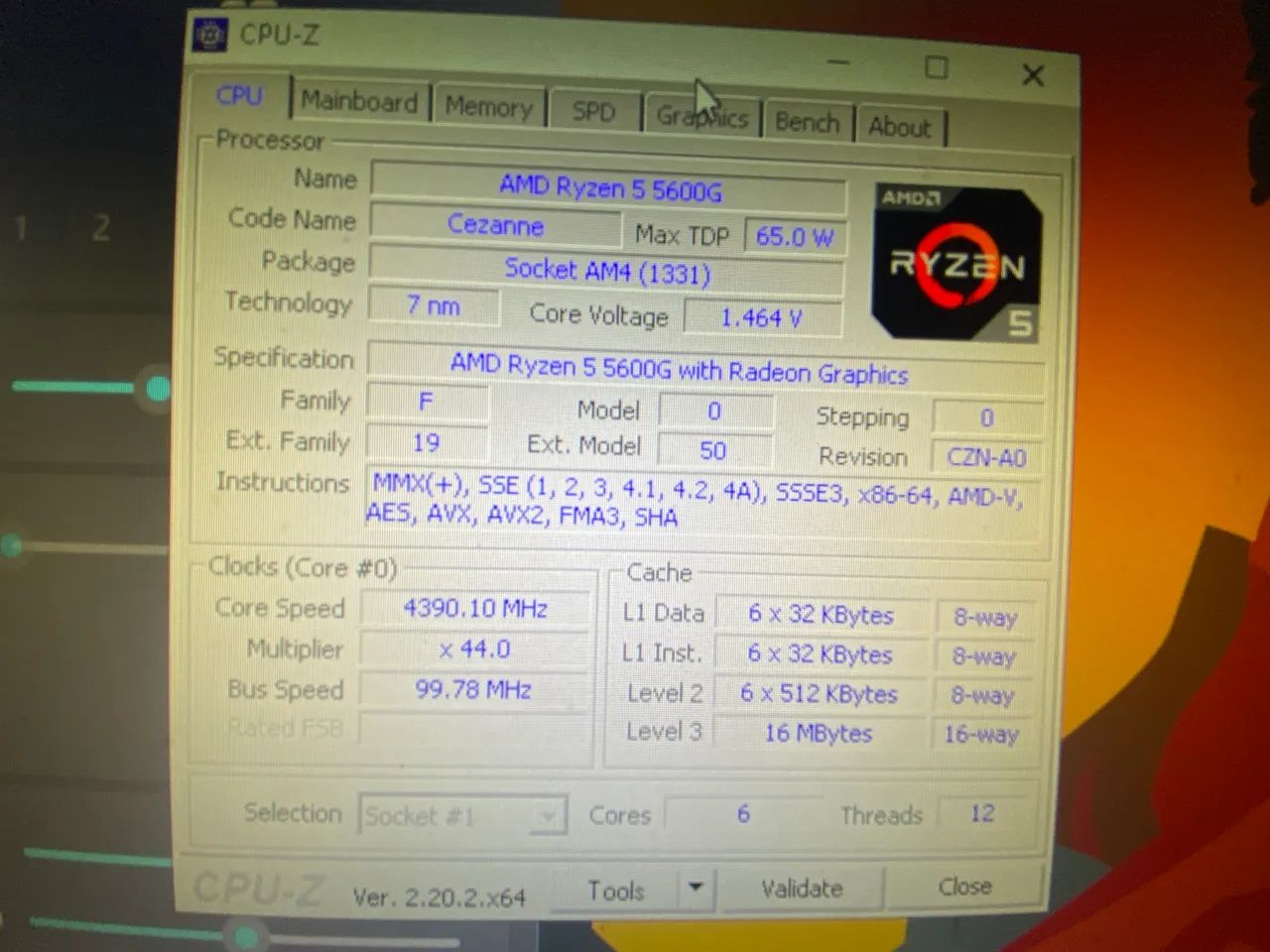
Task: Click Level 2 value 6 x 512 KBytes
Action: point(820,694)
